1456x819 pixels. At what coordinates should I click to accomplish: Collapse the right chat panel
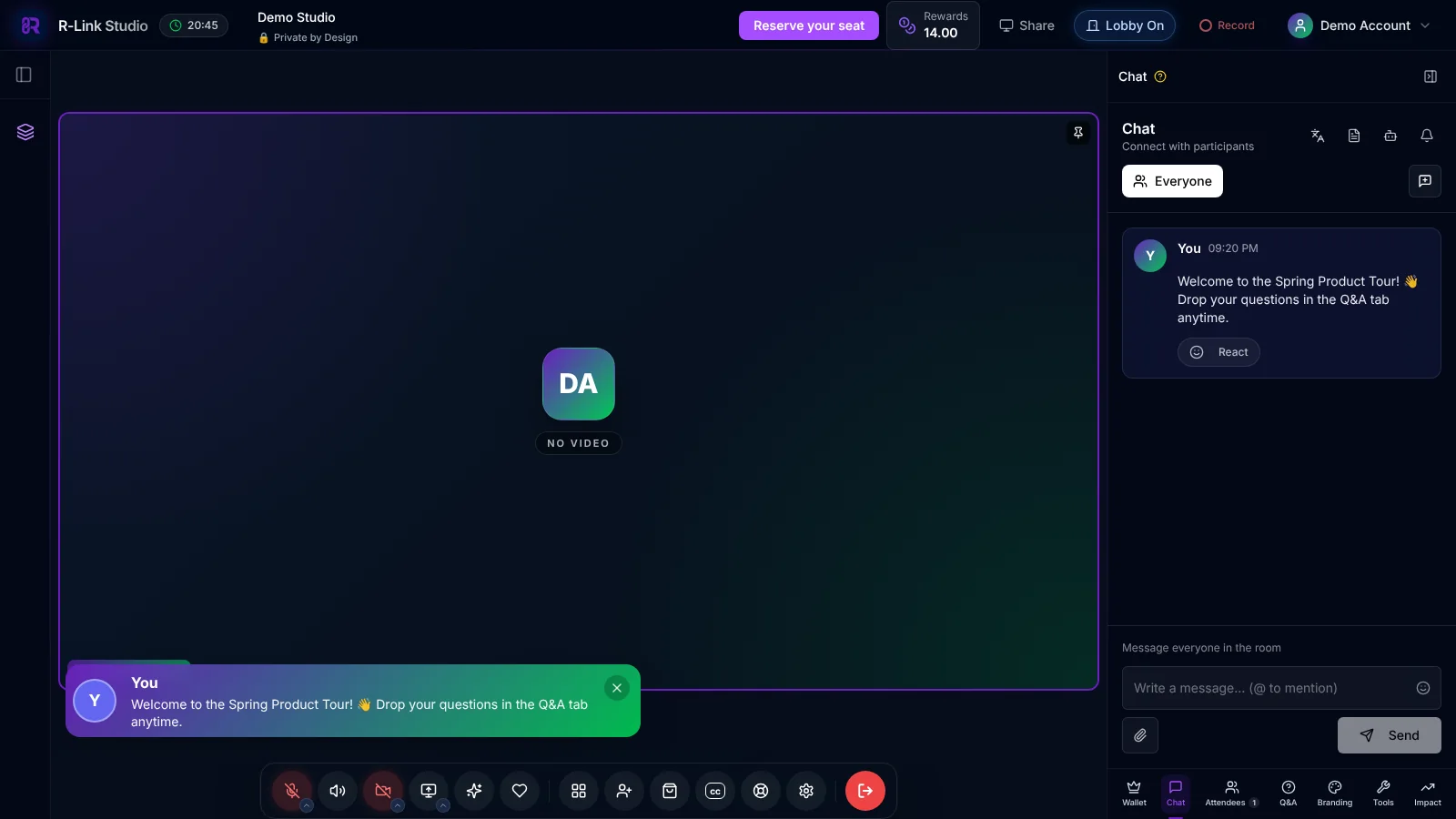tap(1431, 76)
